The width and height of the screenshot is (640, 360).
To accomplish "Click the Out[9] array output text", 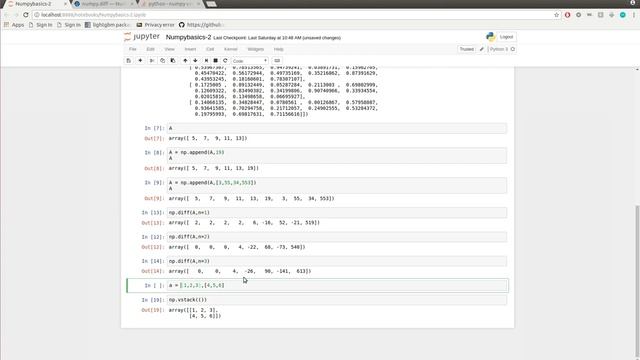I will coord(251,198).
